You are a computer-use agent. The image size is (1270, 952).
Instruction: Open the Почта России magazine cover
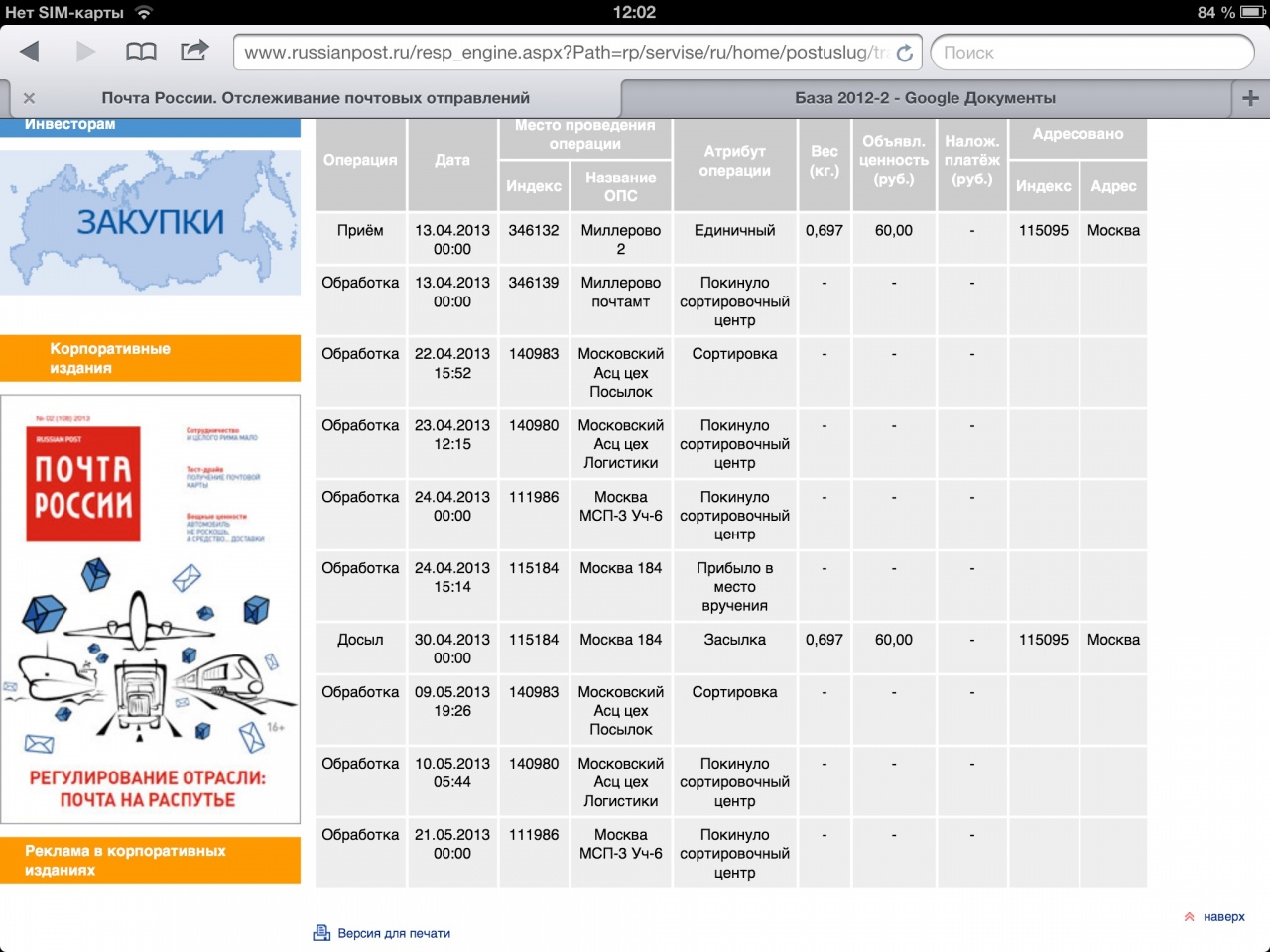click(x=150, y=609)
